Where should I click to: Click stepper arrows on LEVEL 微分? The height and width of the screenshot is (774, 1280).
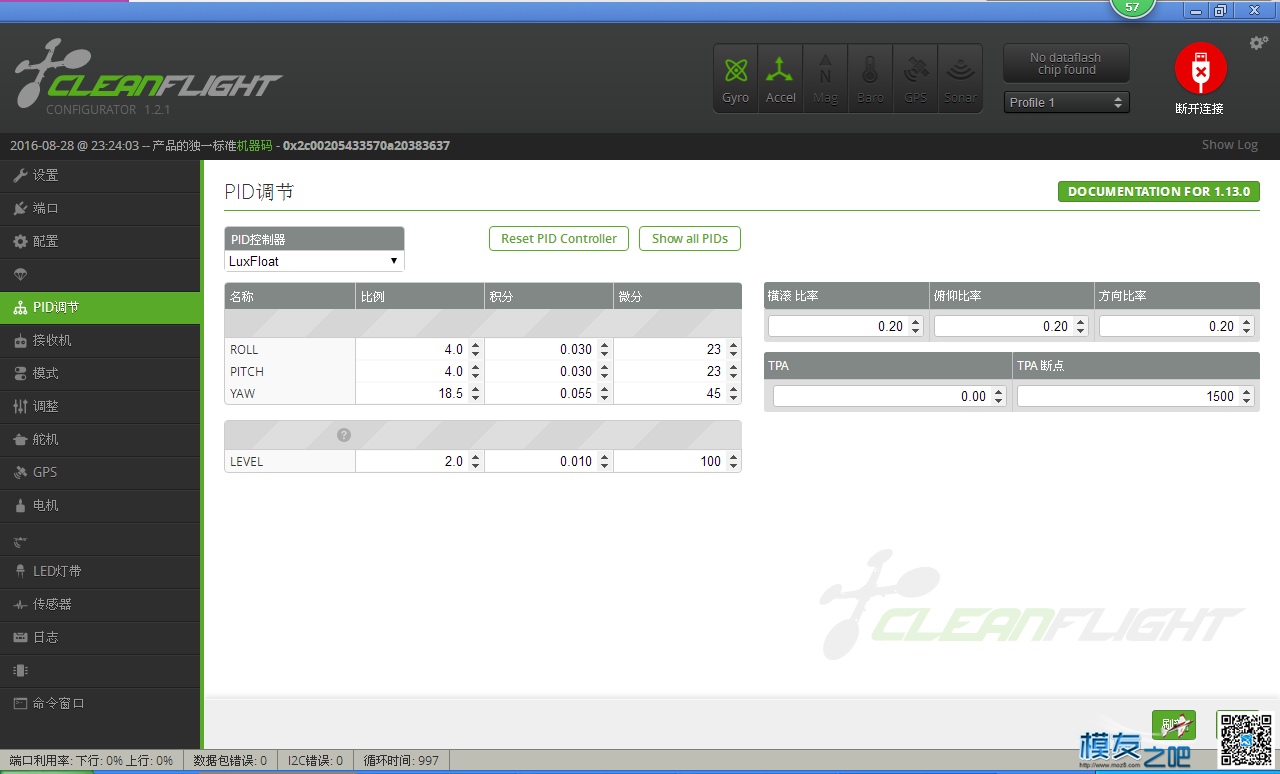733,461
